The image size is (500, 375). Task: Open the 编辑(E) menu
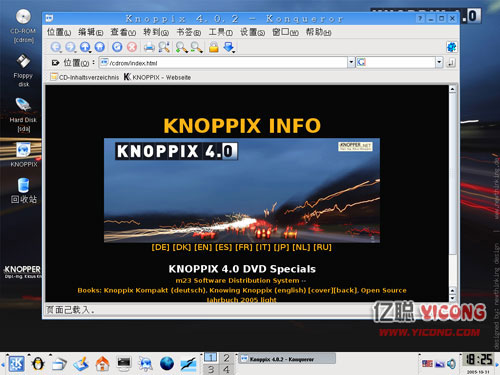[91, 32]
